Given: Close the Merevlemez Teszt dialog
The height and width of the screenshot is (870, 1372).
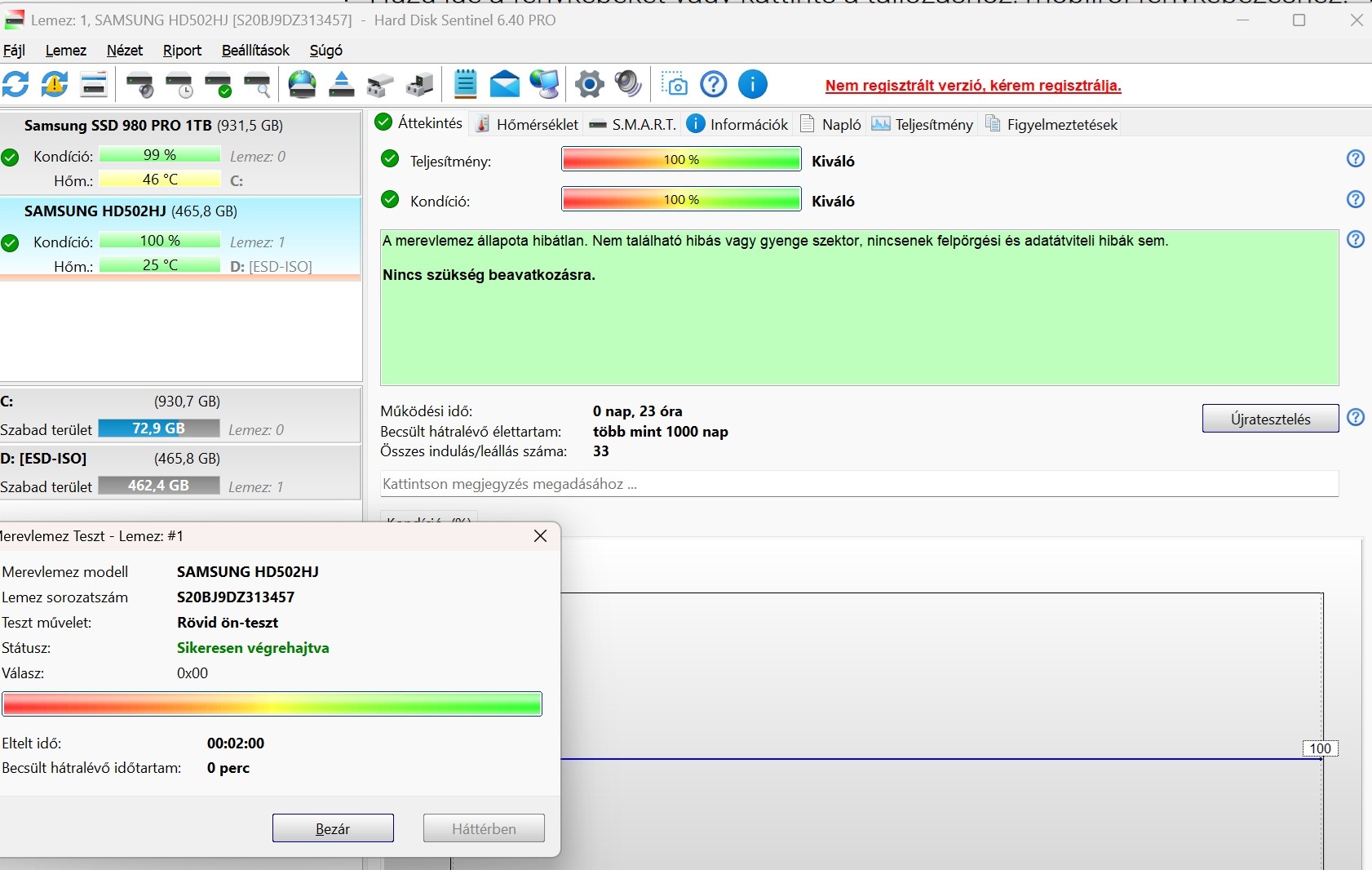Looking at the screenshot, I should pos(540,536).
